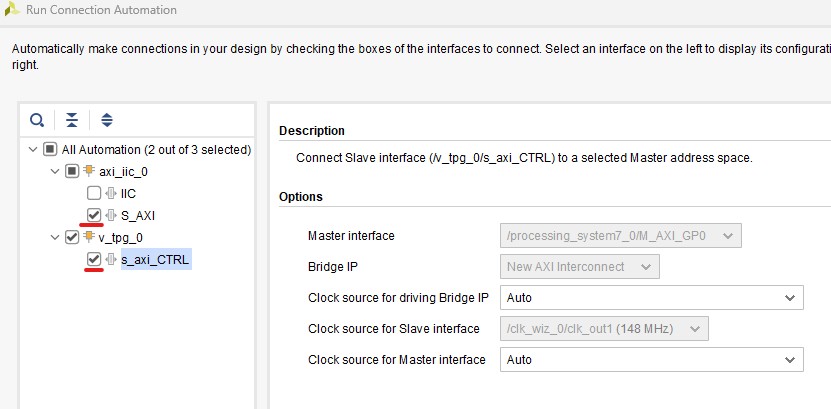
Task: Click the Vivado logo in title bar
Action: pyautogui.click(x=12, y=10)
